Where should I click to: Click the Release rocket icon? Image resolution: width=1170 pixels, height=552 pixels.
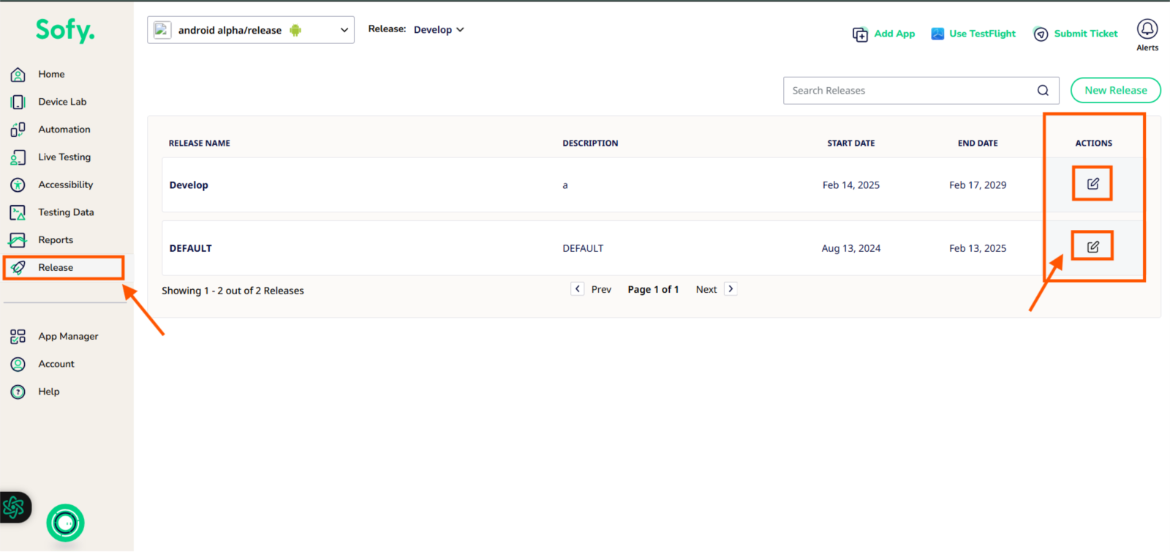coord(19,268)
